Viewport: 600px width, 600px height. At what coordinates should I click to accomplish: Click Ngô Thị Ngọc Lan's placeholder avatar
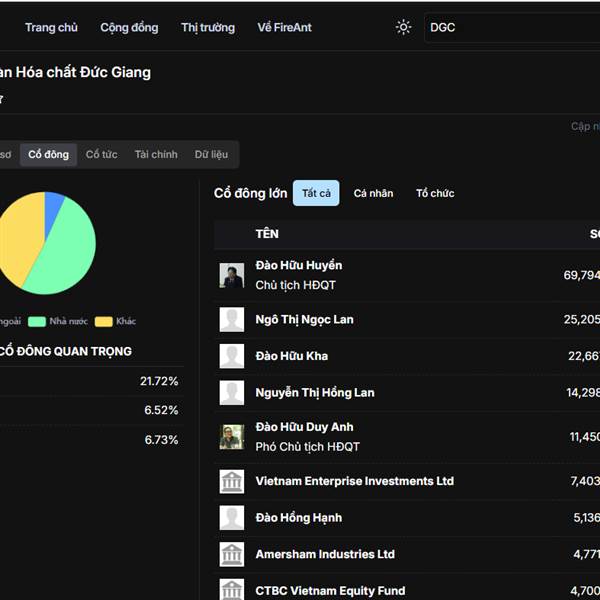tap(232, 320)
